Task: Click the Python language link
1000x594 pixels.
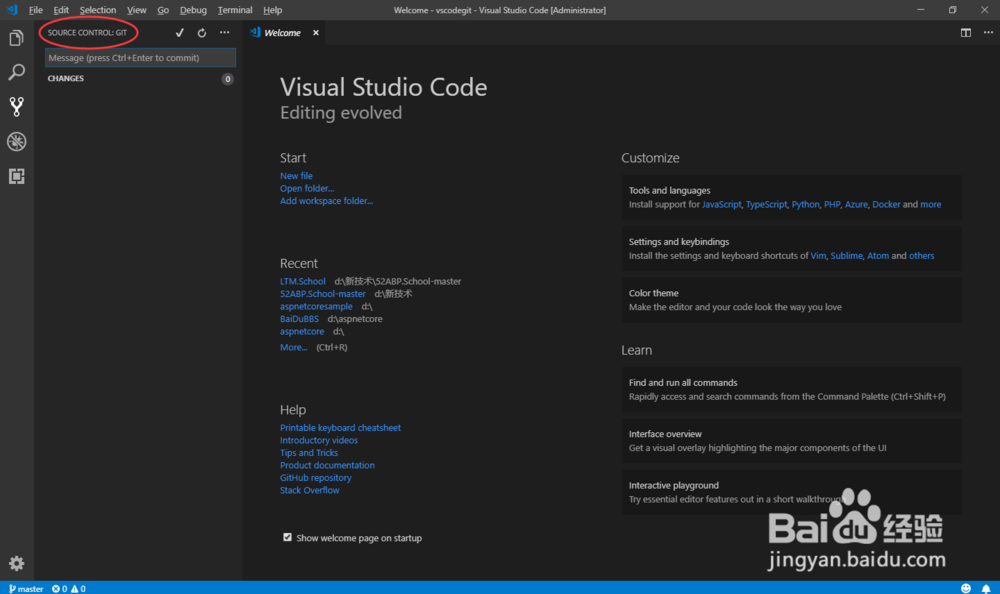Action: tap(805, 204)
